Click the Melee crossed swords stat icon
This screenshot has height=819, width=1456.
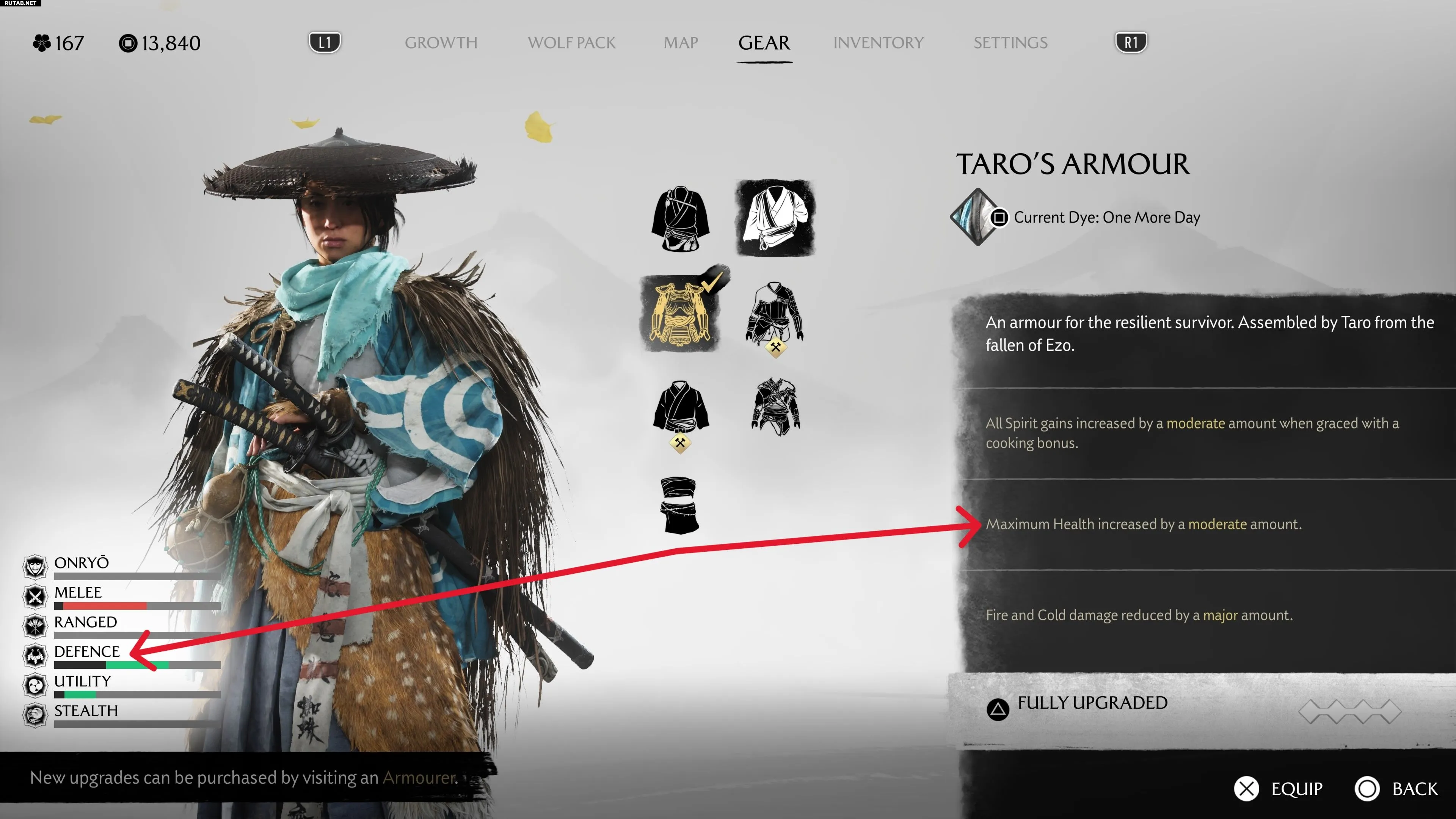click(x=35, y=596)
